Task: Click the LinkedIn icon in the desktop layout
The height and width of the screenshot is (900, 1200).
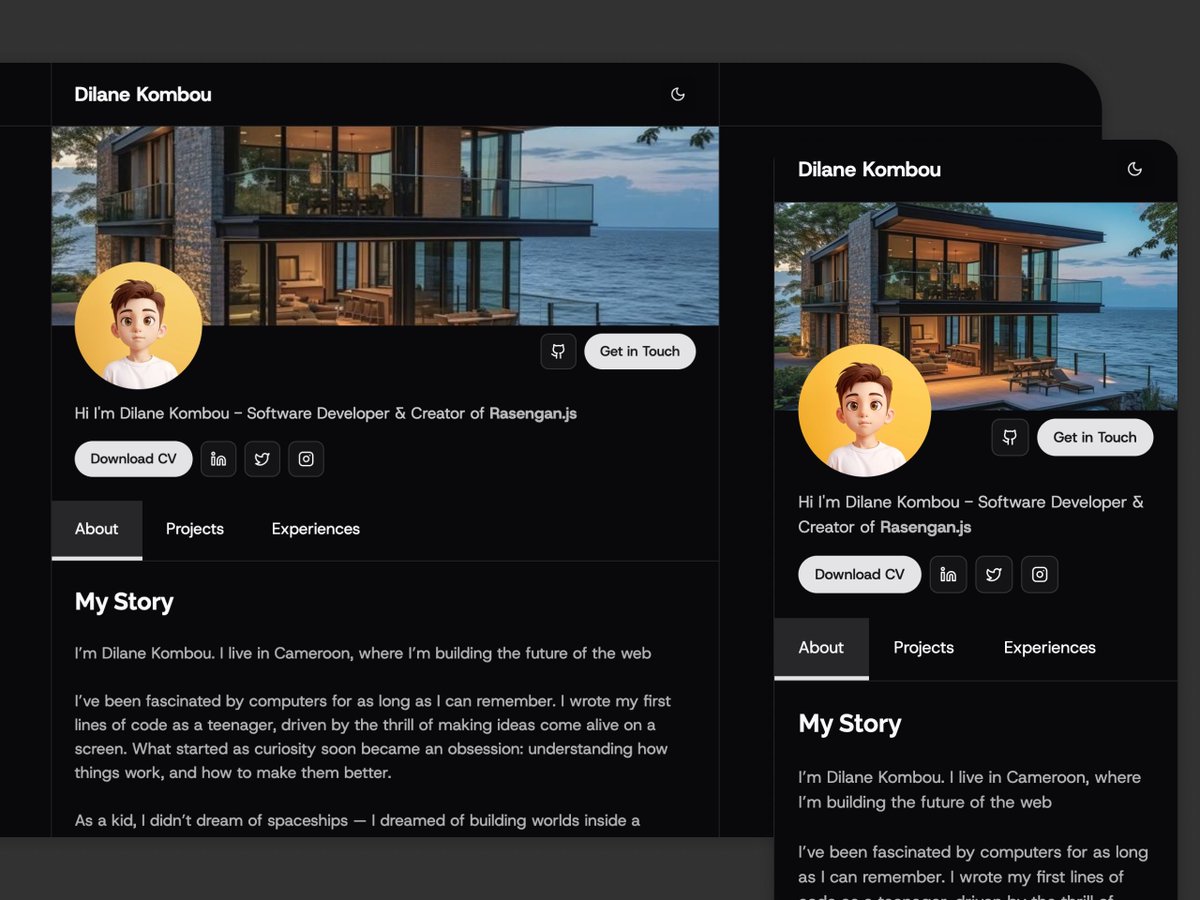Action: (218, 459)
